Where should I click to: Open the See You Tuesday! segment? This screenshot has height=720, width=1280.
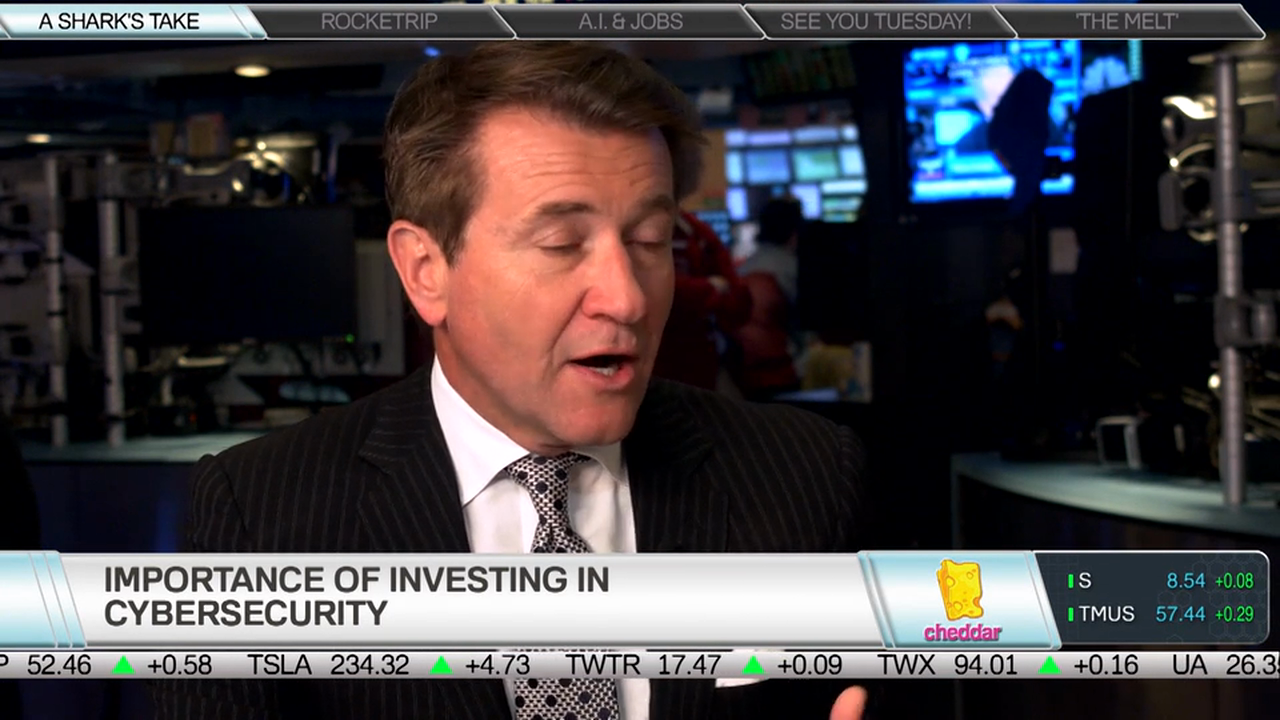coord(876,18)
